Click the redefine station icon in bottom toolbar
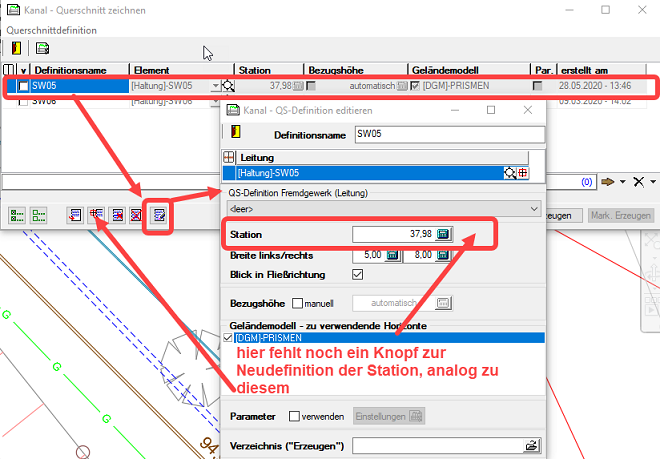Image resolution: width=660 pixels, height=459 pixels. [x=97, y=214]
